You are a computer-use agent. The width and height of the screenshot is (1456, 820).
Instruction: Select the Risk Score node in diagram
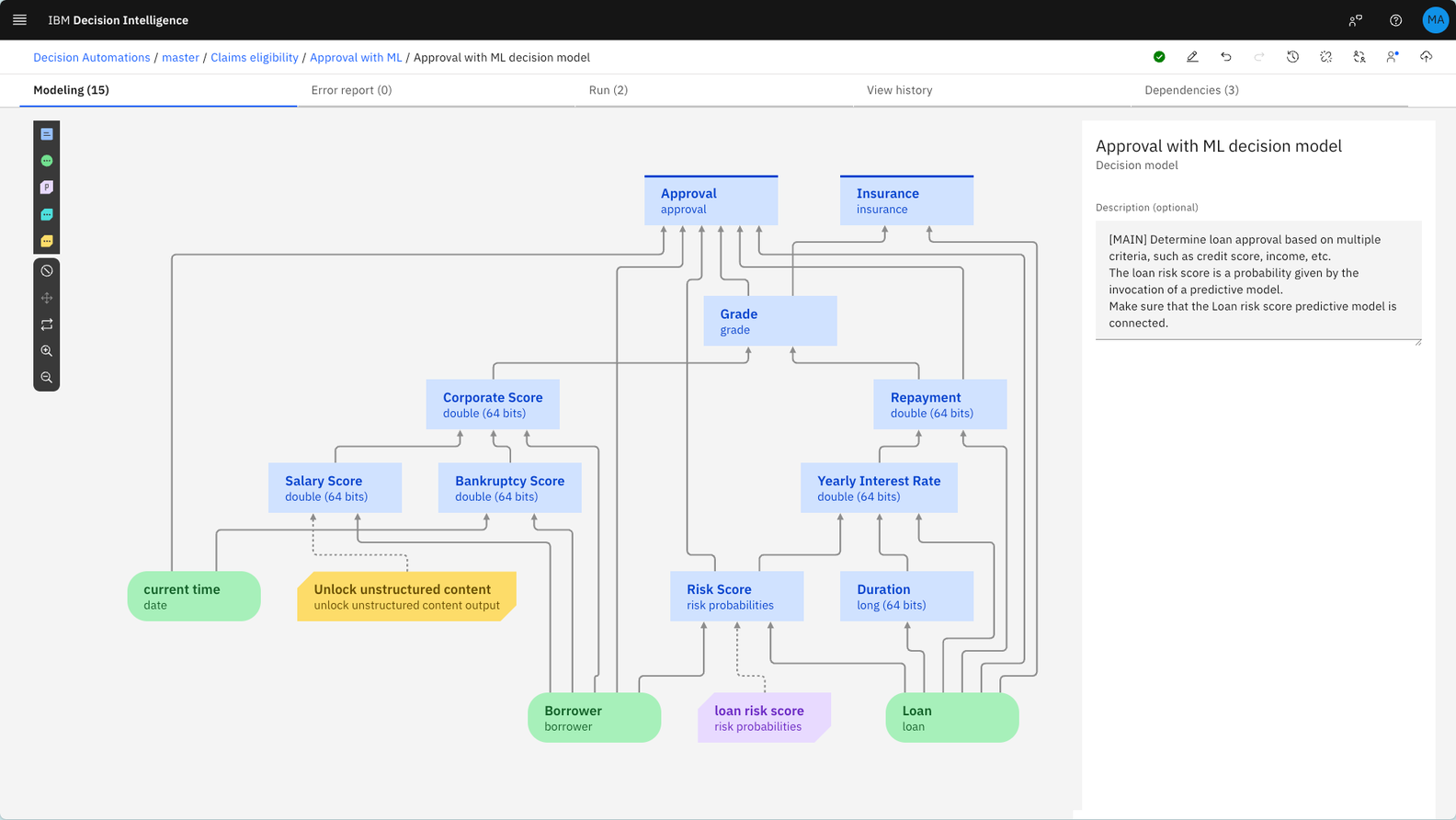coord(736,596)
